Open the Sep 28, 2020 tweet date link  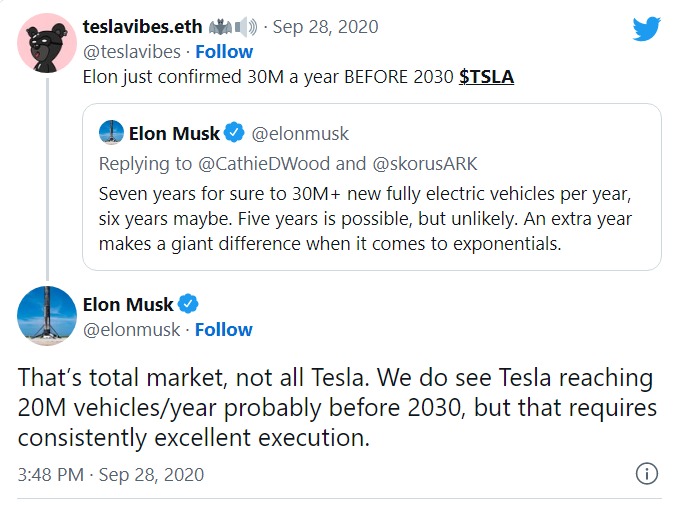[x=325, y=27]
